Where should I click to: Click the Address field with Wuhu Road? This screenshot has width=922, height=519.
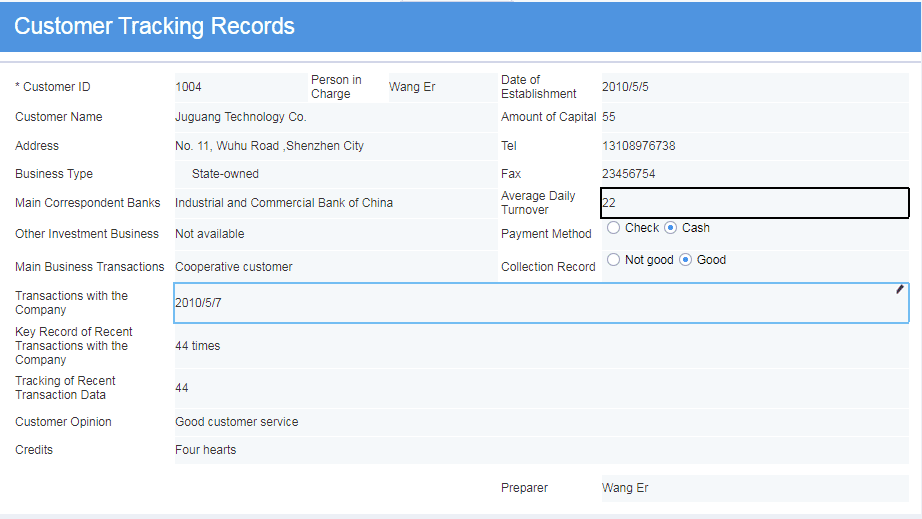[x=336, y=146]
